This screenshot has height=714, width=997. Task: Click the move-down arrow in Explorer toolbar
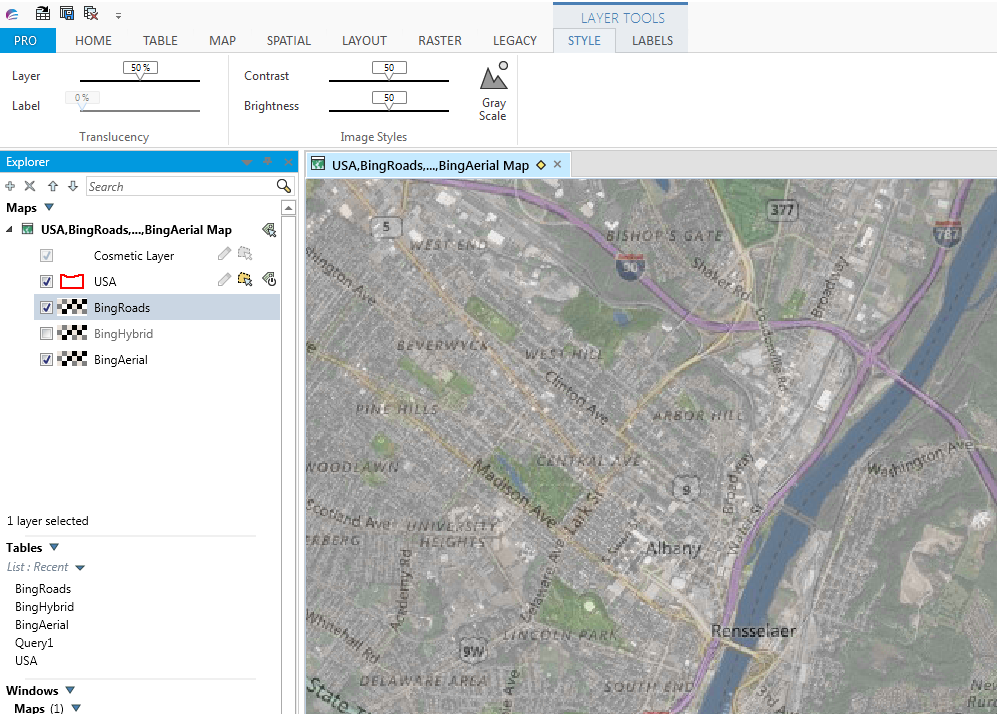point(70,186)
